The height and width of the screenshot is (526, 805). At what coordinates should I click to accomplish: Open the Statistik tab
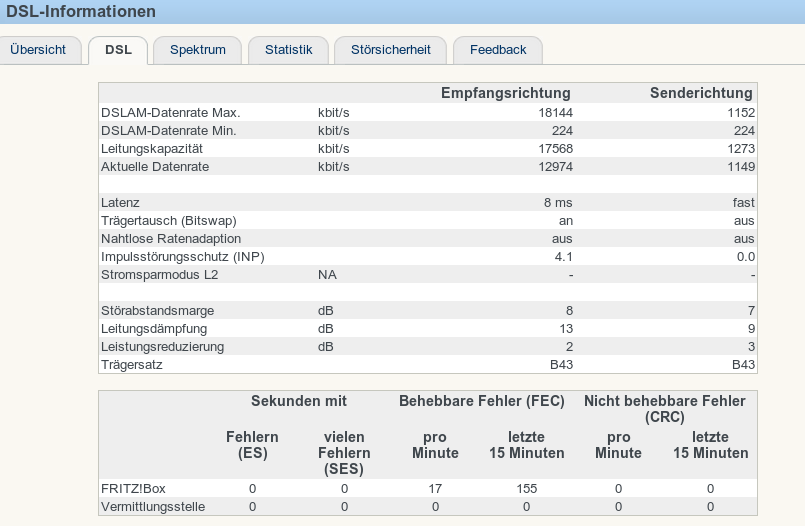[288, 50]
